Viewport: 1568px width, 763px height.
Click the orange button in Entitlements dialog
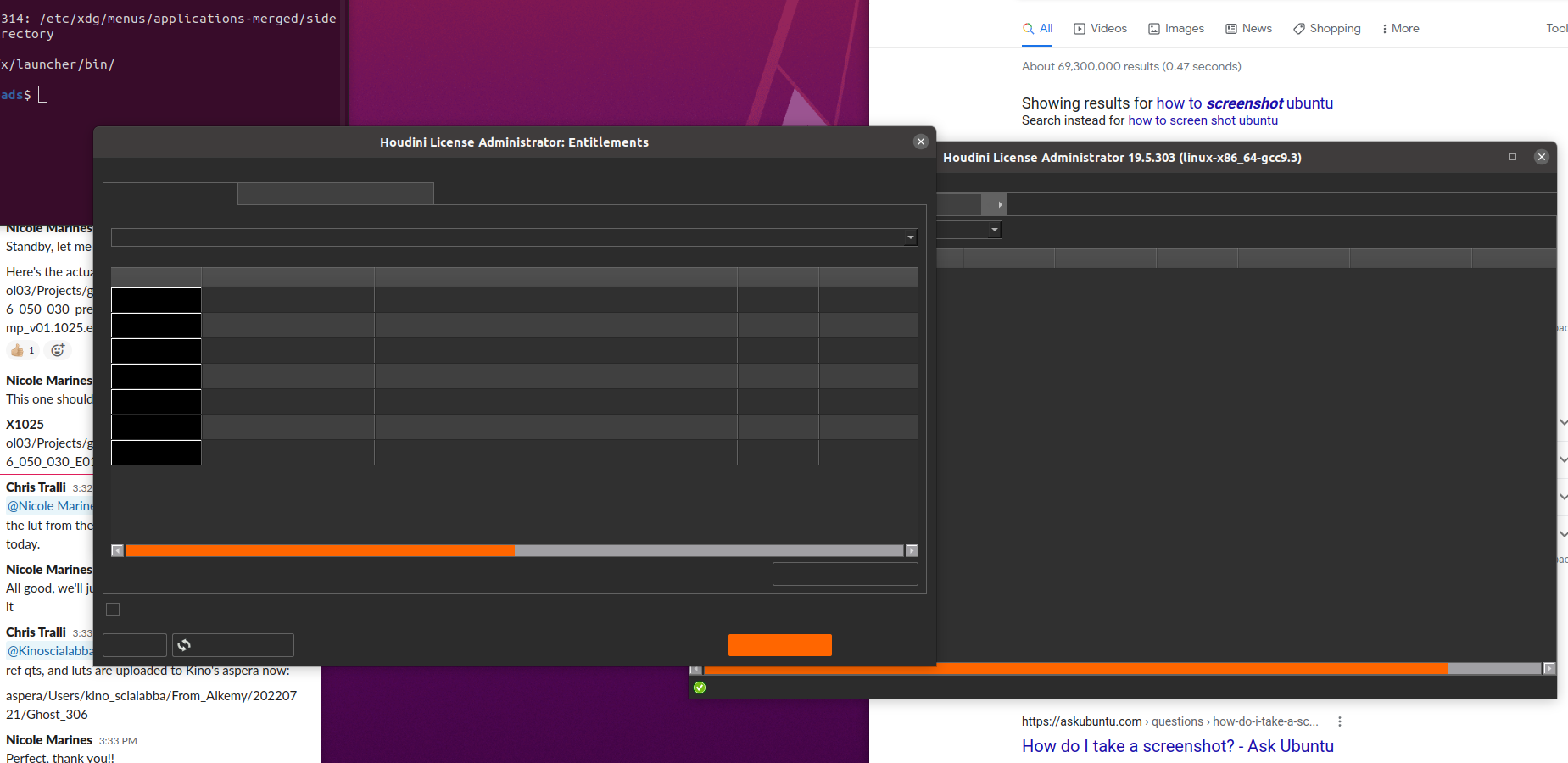[780, 645]
